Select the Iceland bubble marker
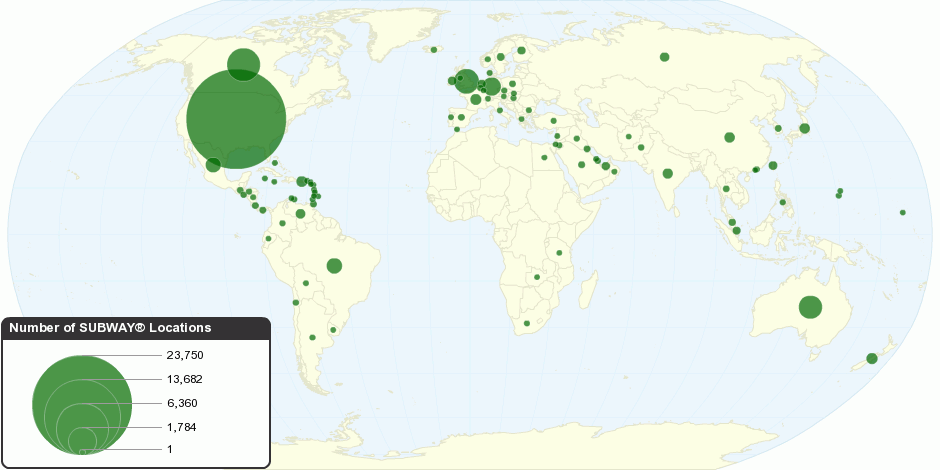The image size is (940, 470). click(x=434, y=49)
